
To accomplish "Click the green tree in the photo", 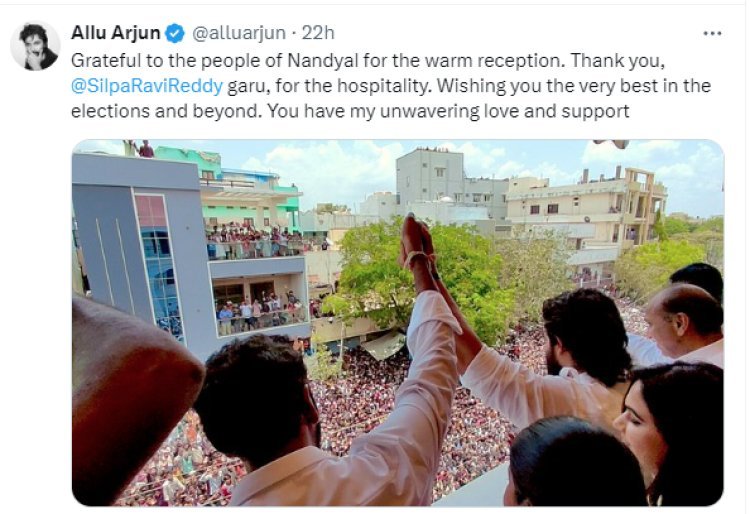I will click(x=421, y=275).
